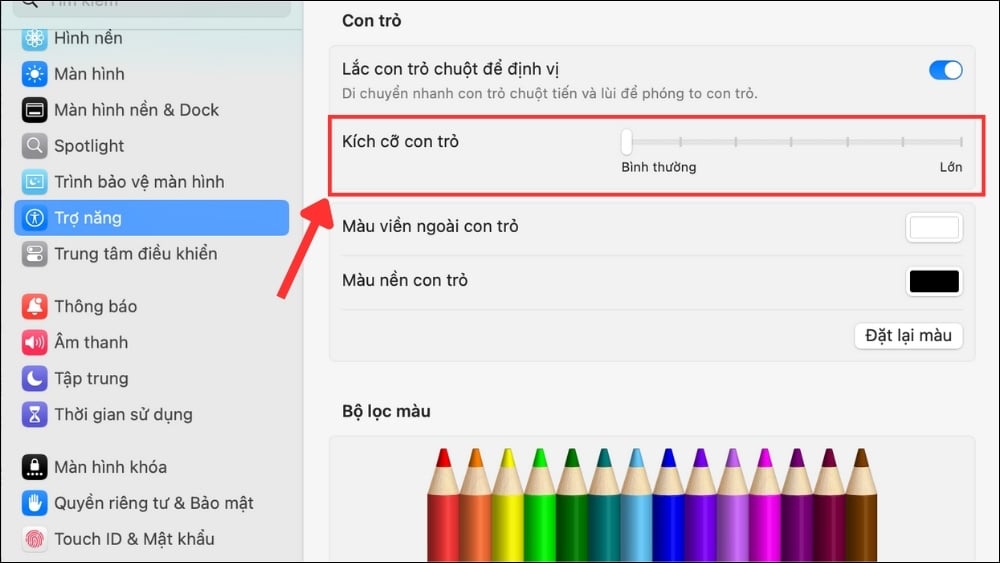The height and width of the screenshot is (563, 1000).
Task: Click the Trung tâm điều khiển icon
Action: tap(35, 254)
